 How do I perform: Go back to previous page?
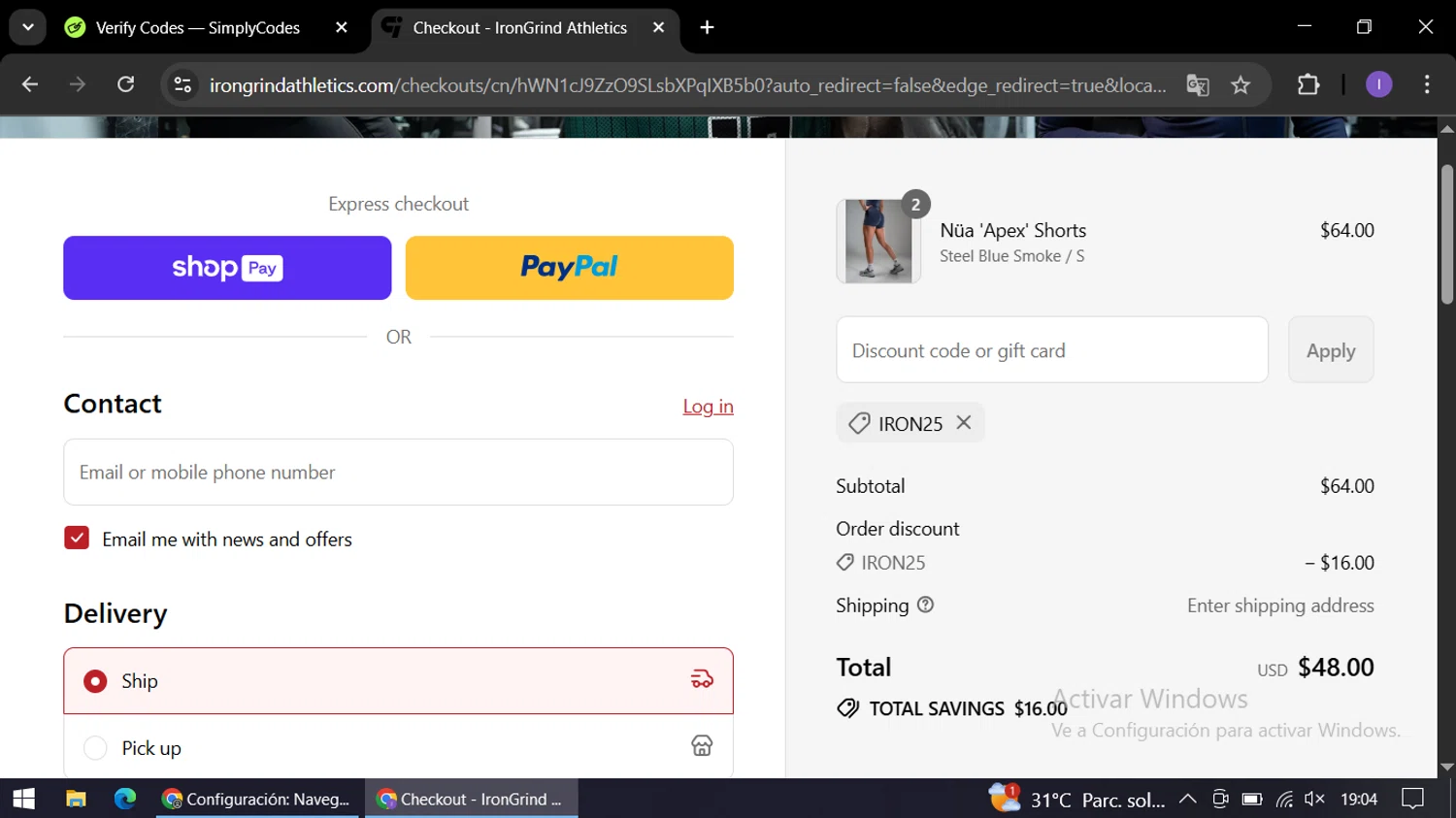click(30, 84)
